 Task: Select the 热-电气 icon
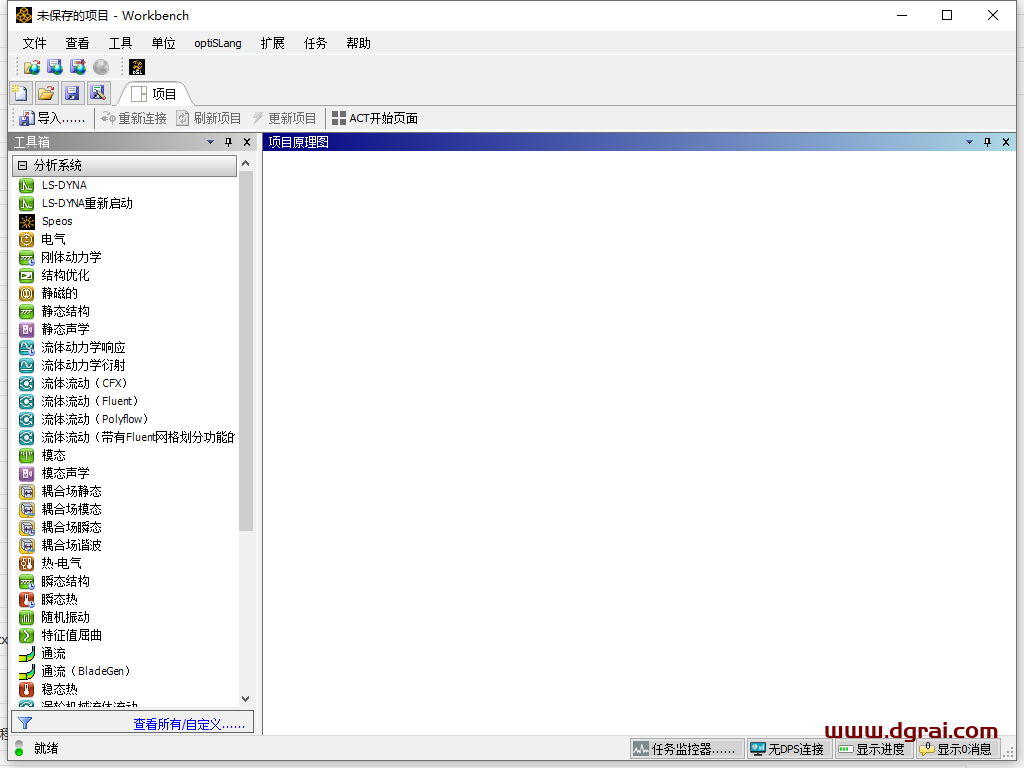click(x=26, y=563)
